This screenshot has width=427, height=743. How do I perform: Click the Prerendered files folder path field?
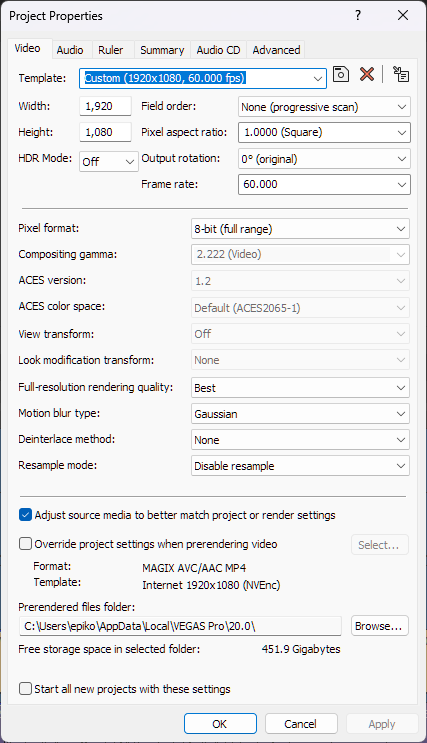coord(180,626)
